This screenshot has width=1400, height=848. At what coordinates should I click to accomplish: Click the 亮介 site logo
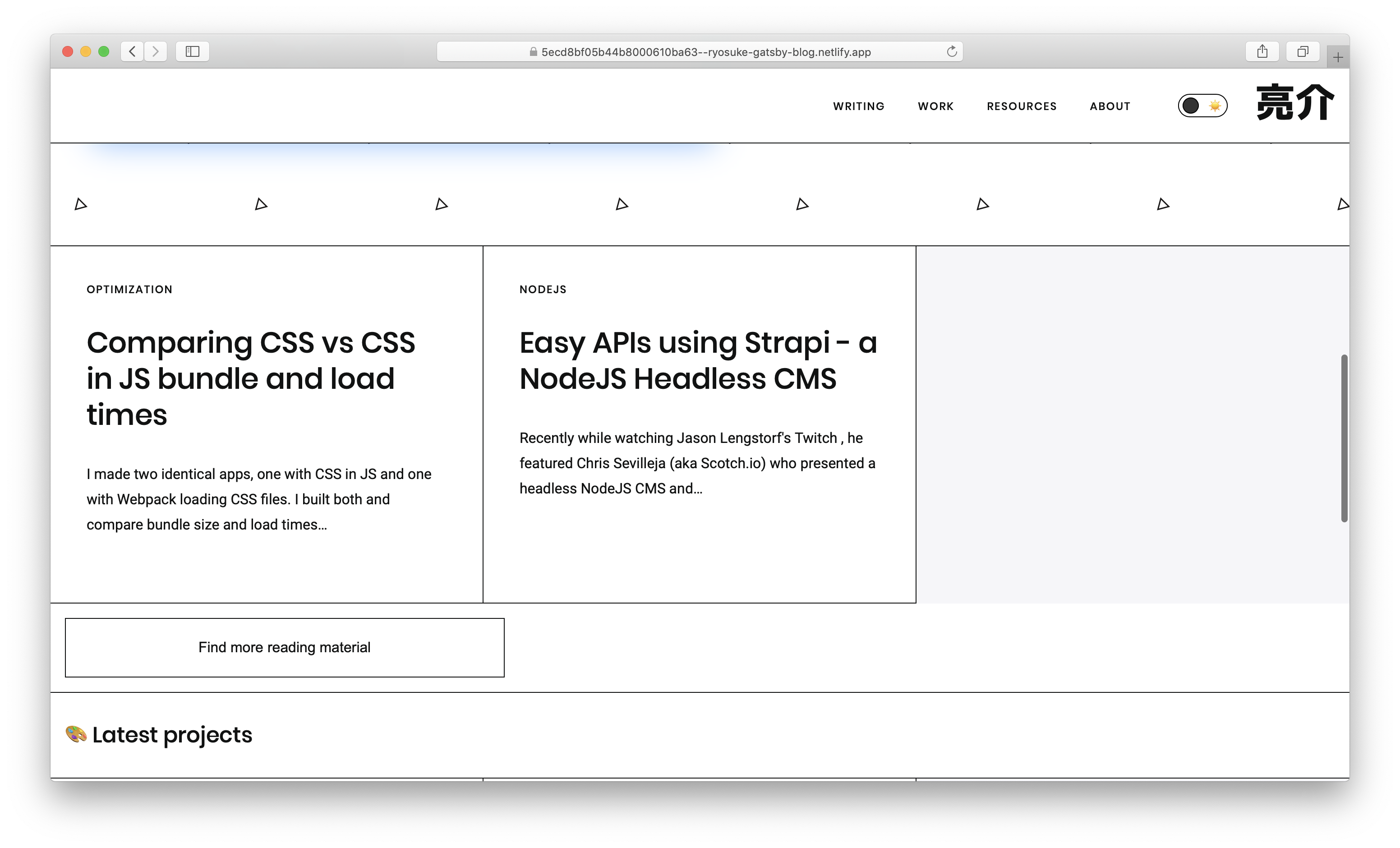tap(1295, 103)
